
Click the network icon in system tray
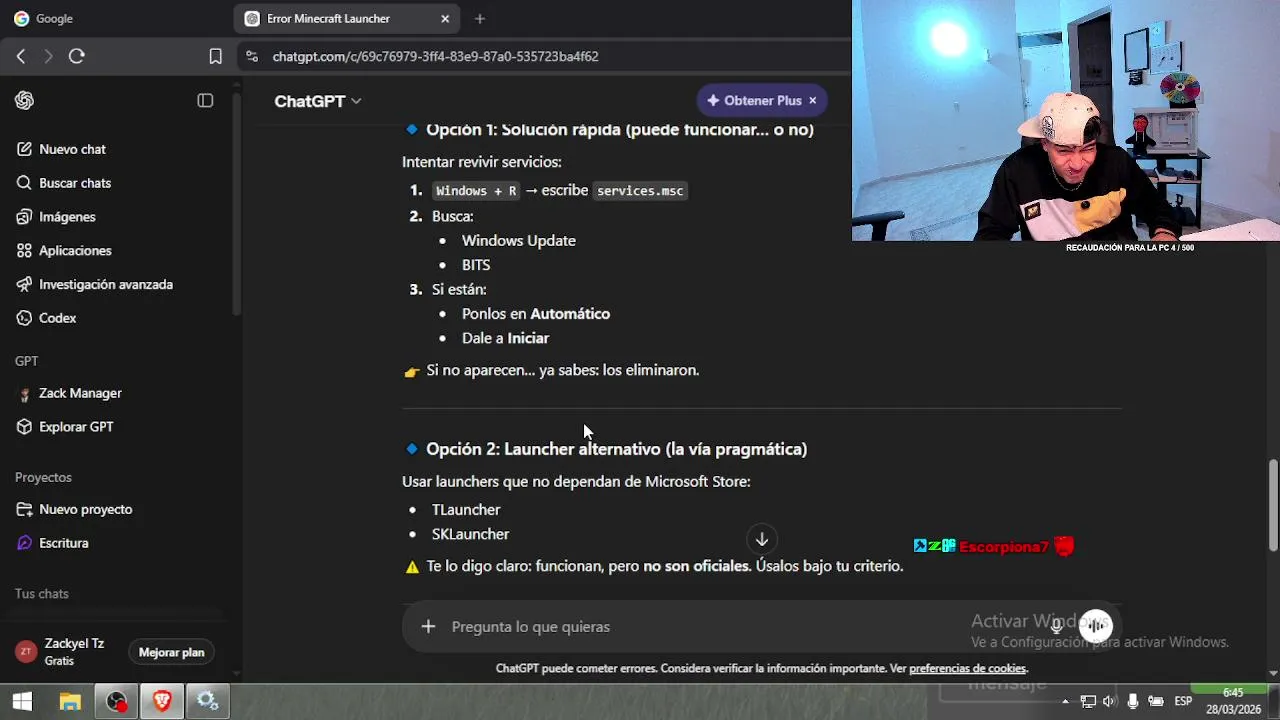(1088, 702)
